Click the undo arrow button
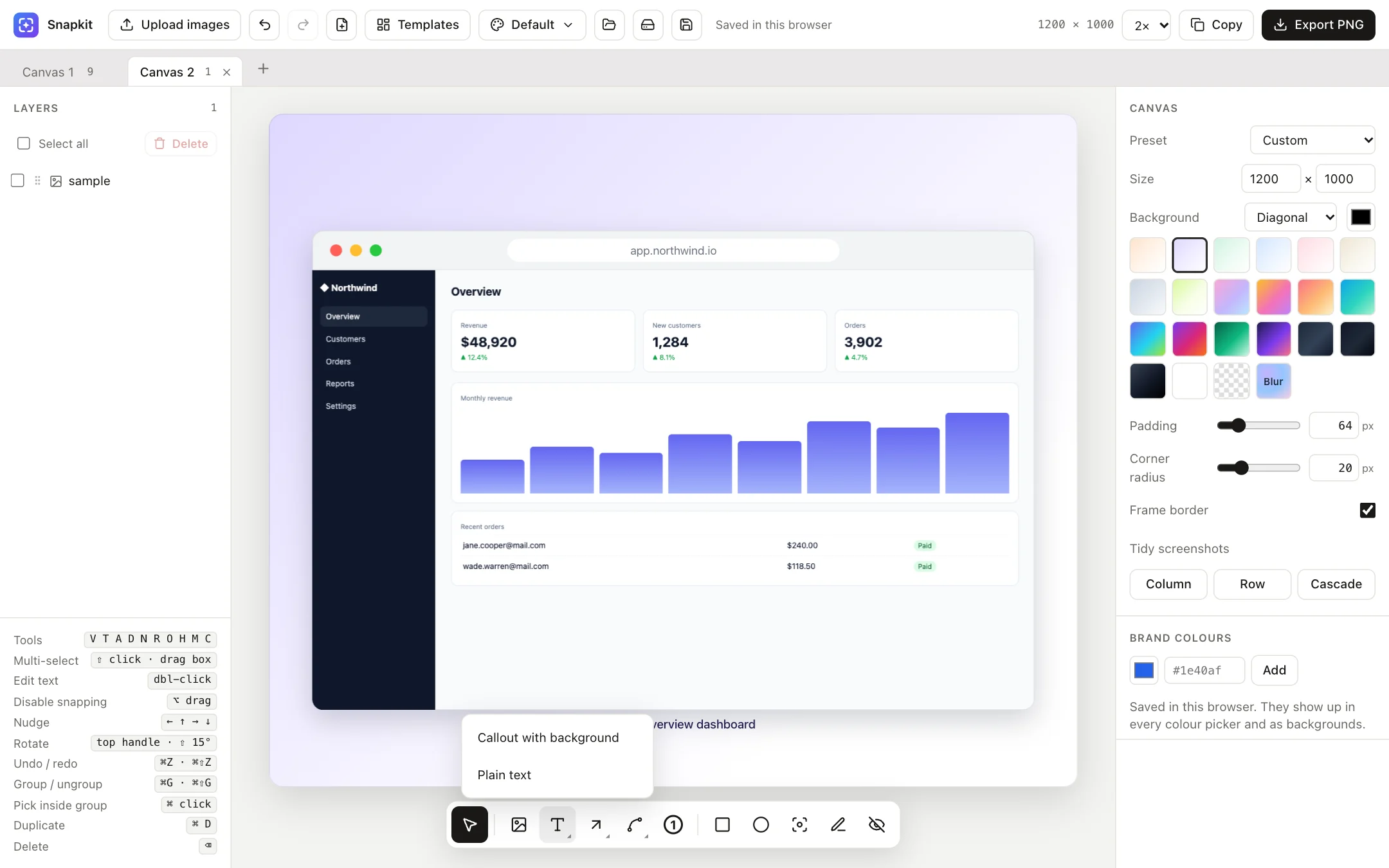Image resolution: width=1389 pixels, height=868 pixels. pos(264,24)
